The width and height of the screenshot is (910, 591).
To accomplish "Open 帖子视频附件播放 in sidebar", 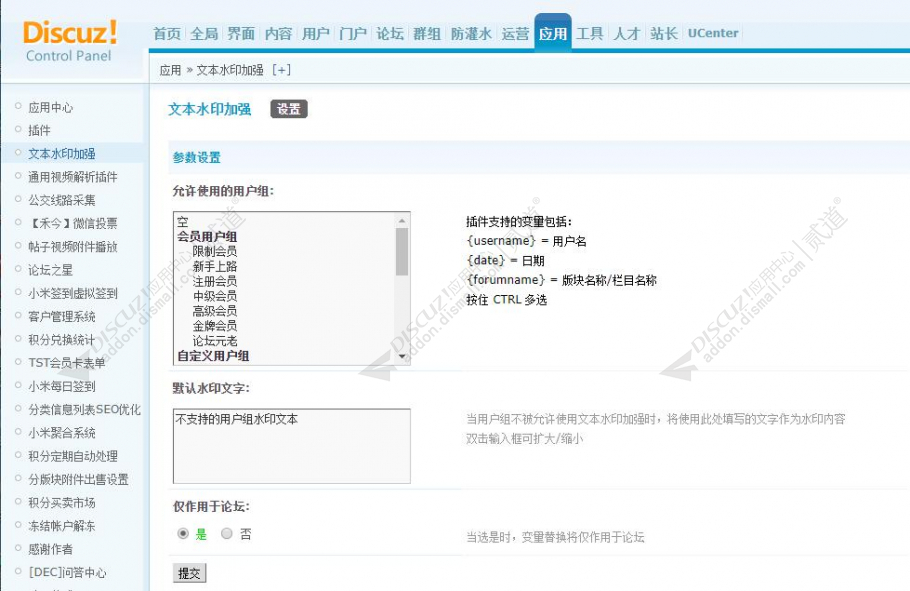I will pos(73,247).
